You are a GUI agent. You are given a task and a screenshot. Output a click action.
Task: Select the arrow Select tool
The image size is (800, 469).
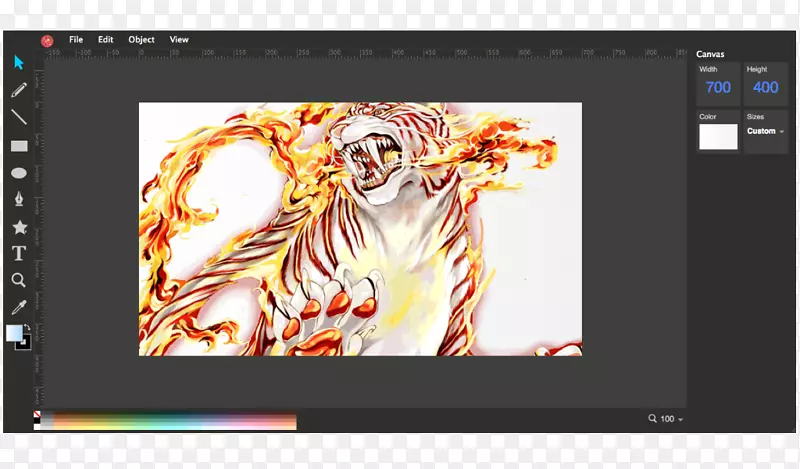[19, 62]
